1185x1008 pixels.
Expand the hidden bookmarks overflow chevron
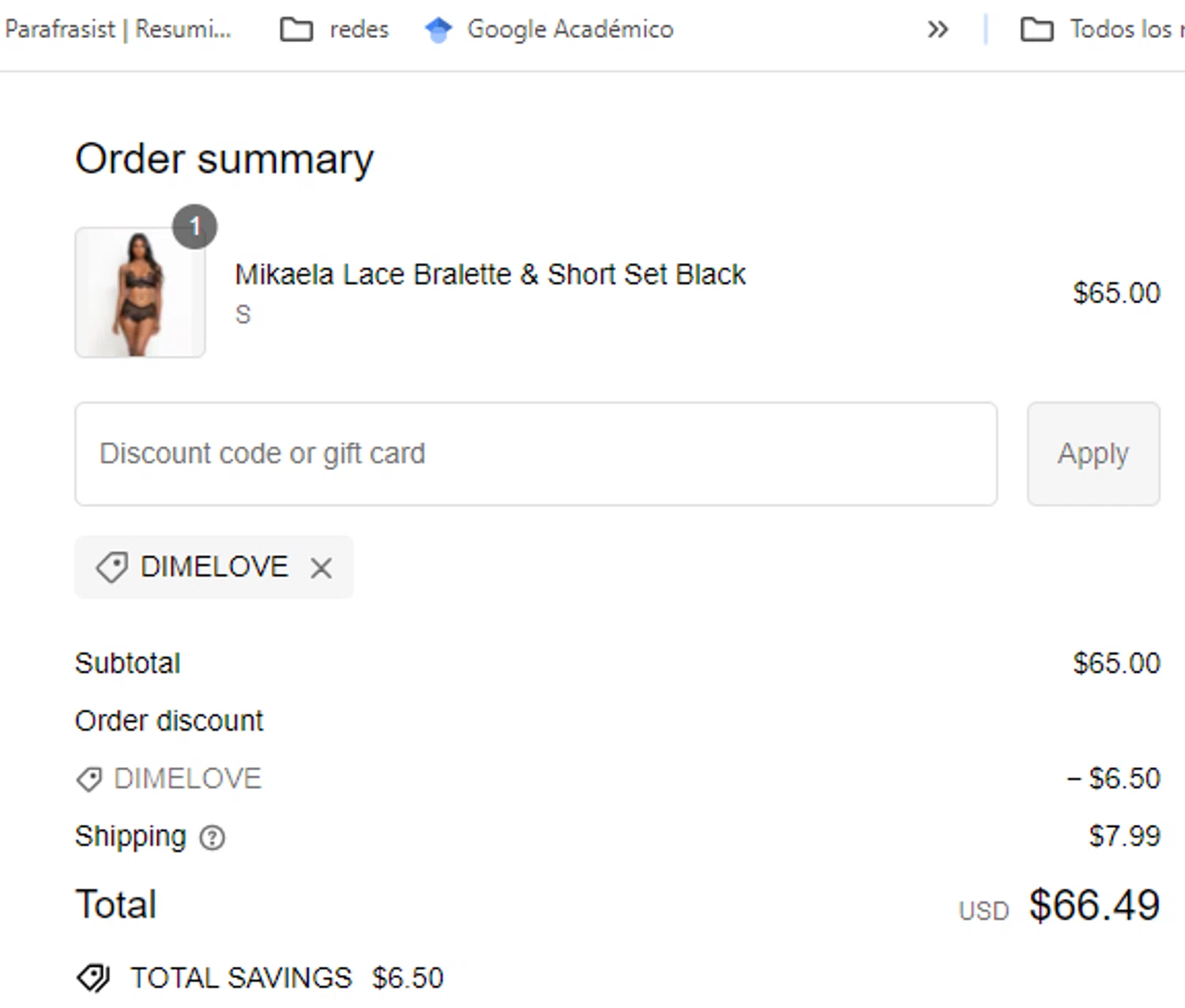[x=937, y=30]
